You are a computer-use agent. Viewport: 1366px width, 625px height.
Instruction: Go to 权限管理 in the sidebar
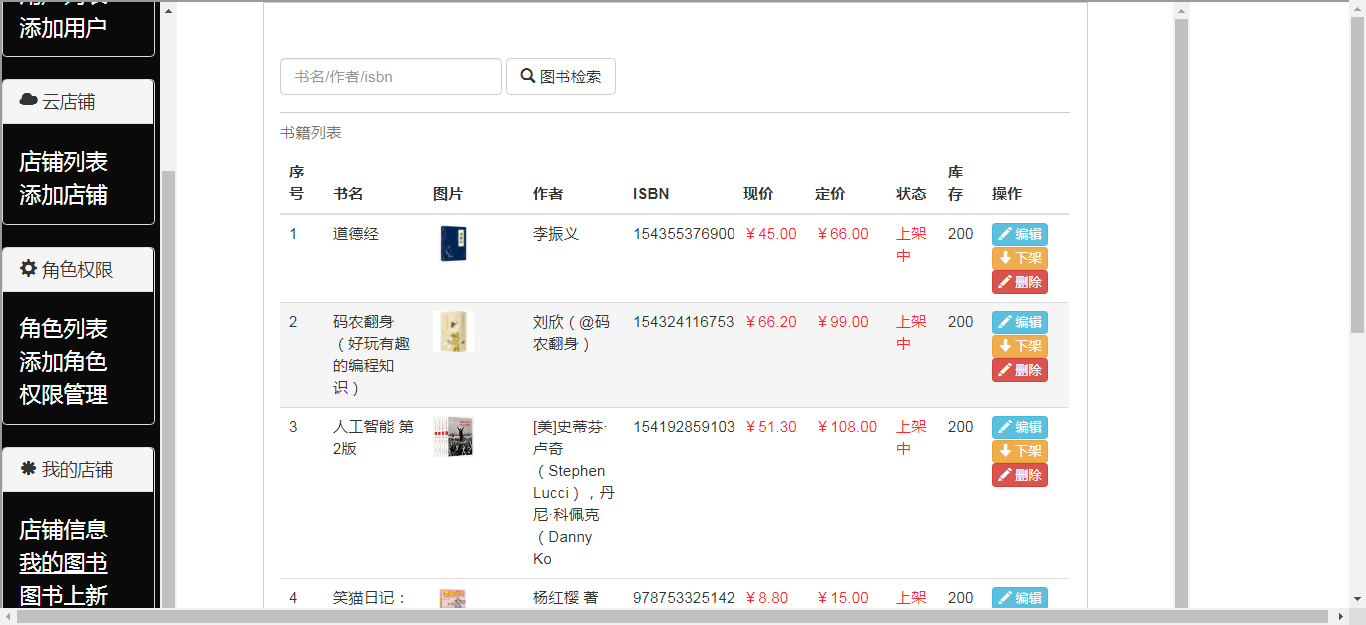click(x=63, y=395)
